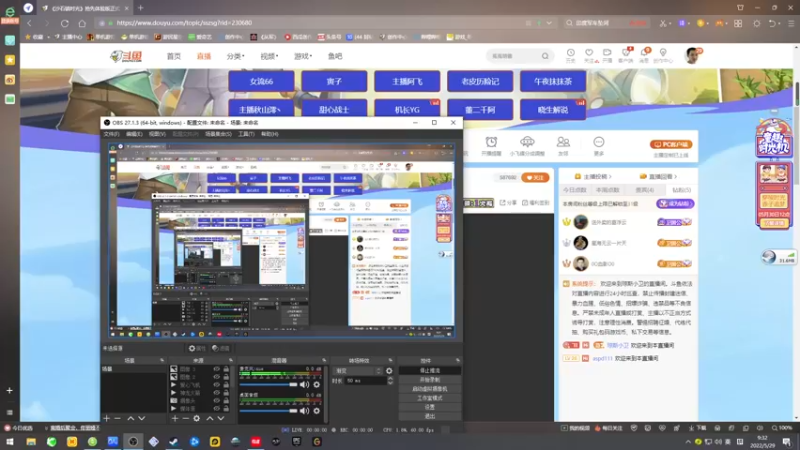Add a new source in OBS

(174, 418)
